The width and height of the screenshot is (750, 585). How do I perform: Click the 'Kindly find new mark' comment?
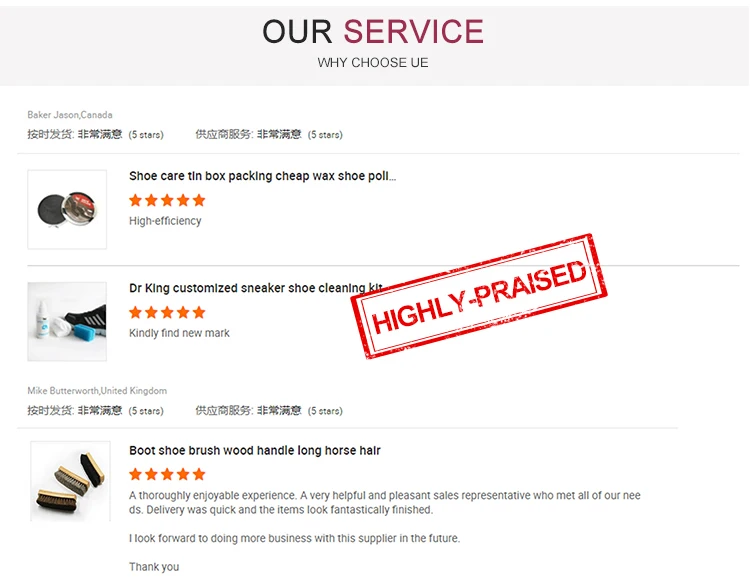click(x=179, y=333)
